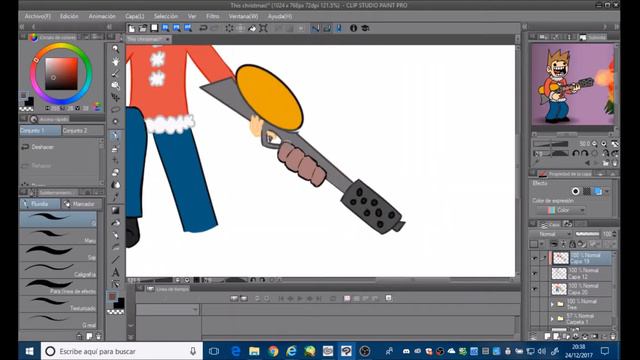Select the Text tool
Screen dimensions: 640x360
click(116, 272)
